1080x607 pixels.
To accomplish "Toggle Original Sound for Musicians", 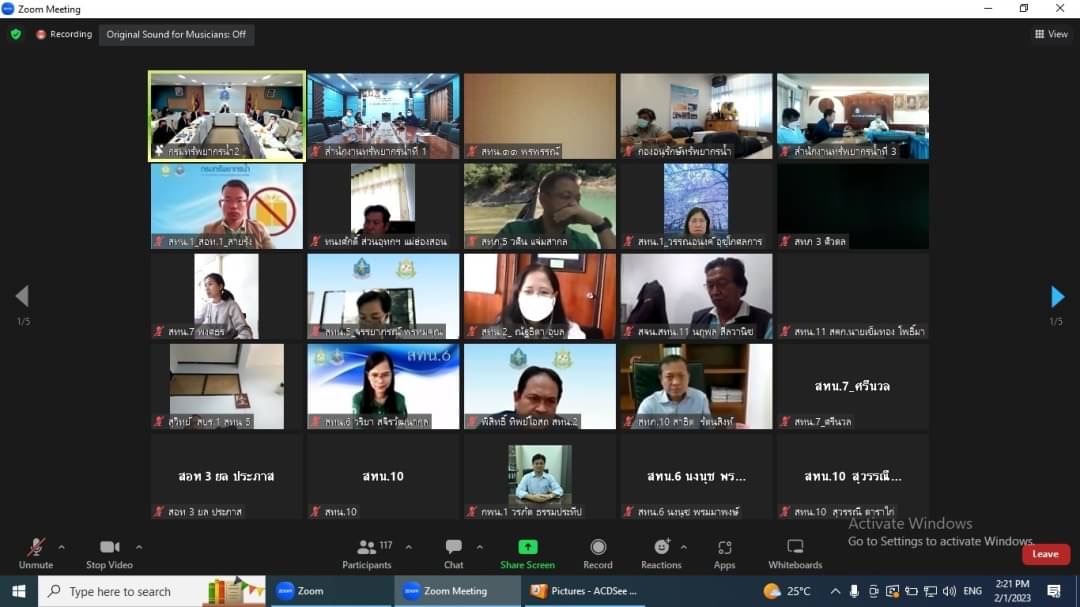I will 176,34.
